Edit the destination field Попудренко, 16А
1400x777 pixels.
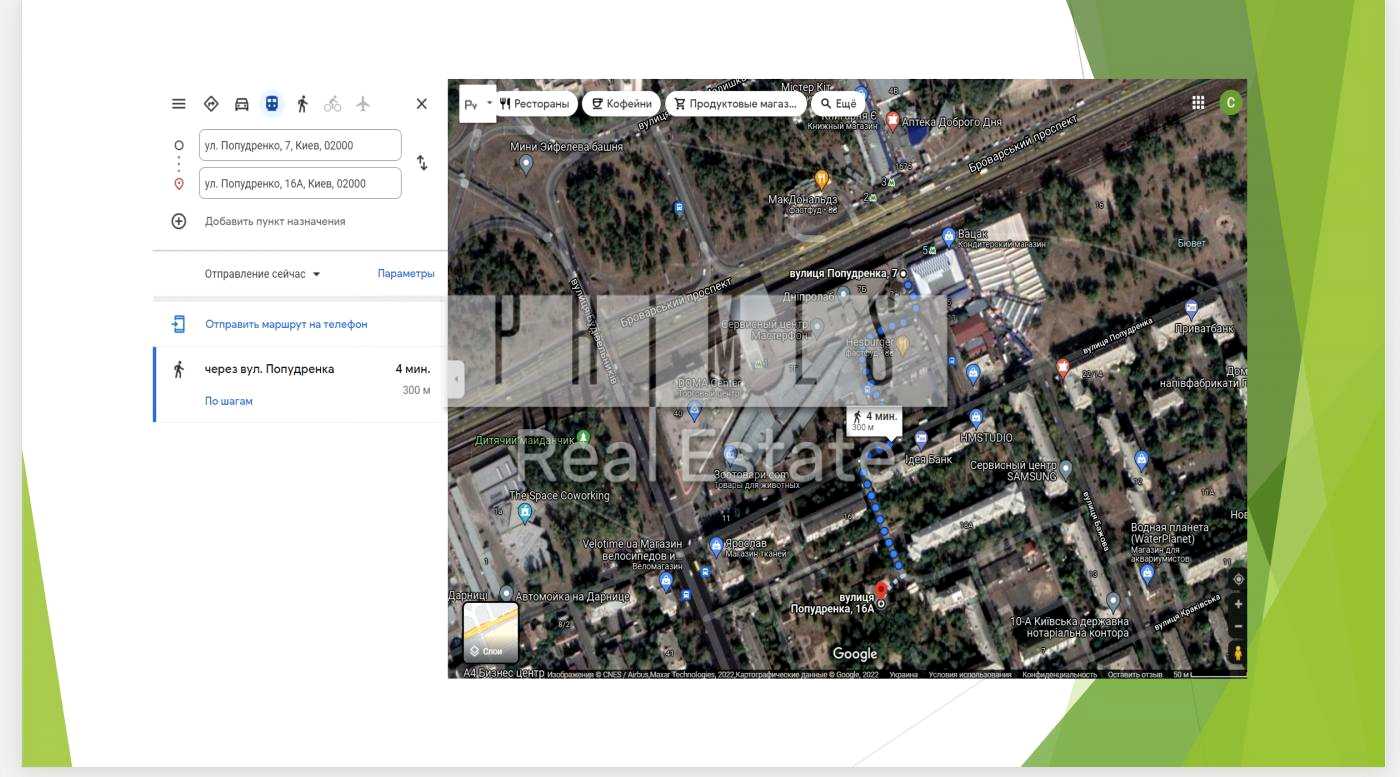click(300, 183)
